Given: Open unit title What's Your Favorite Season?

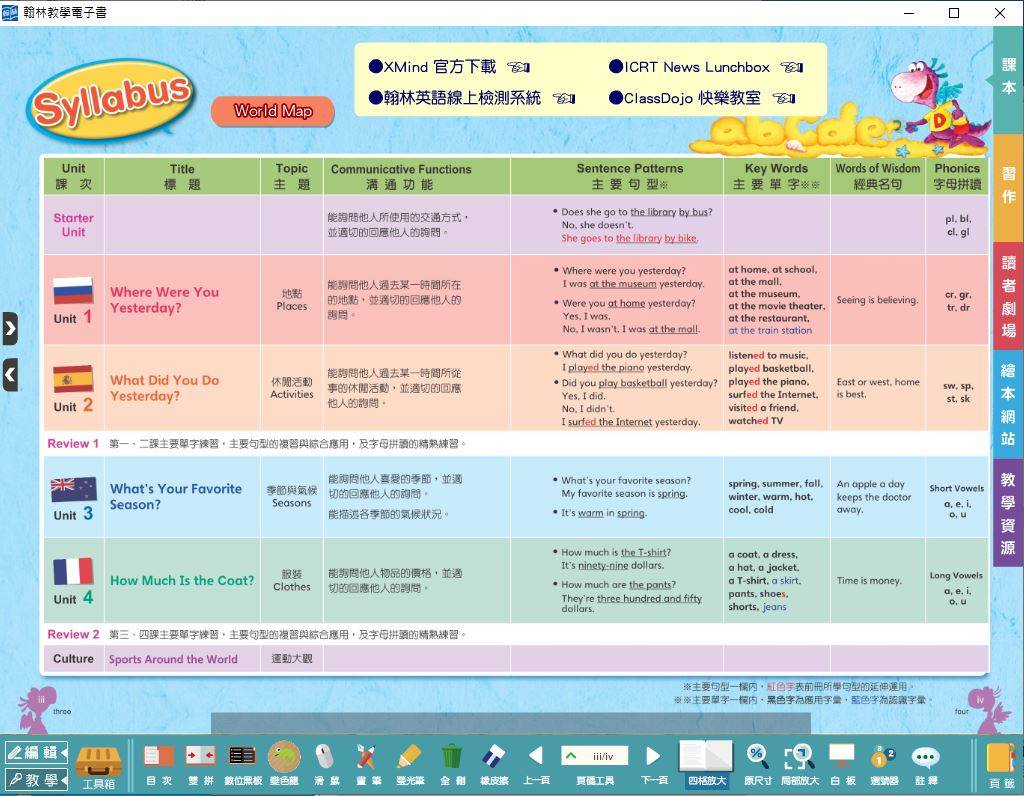Looking at the screenshot, I should point(176,496).
